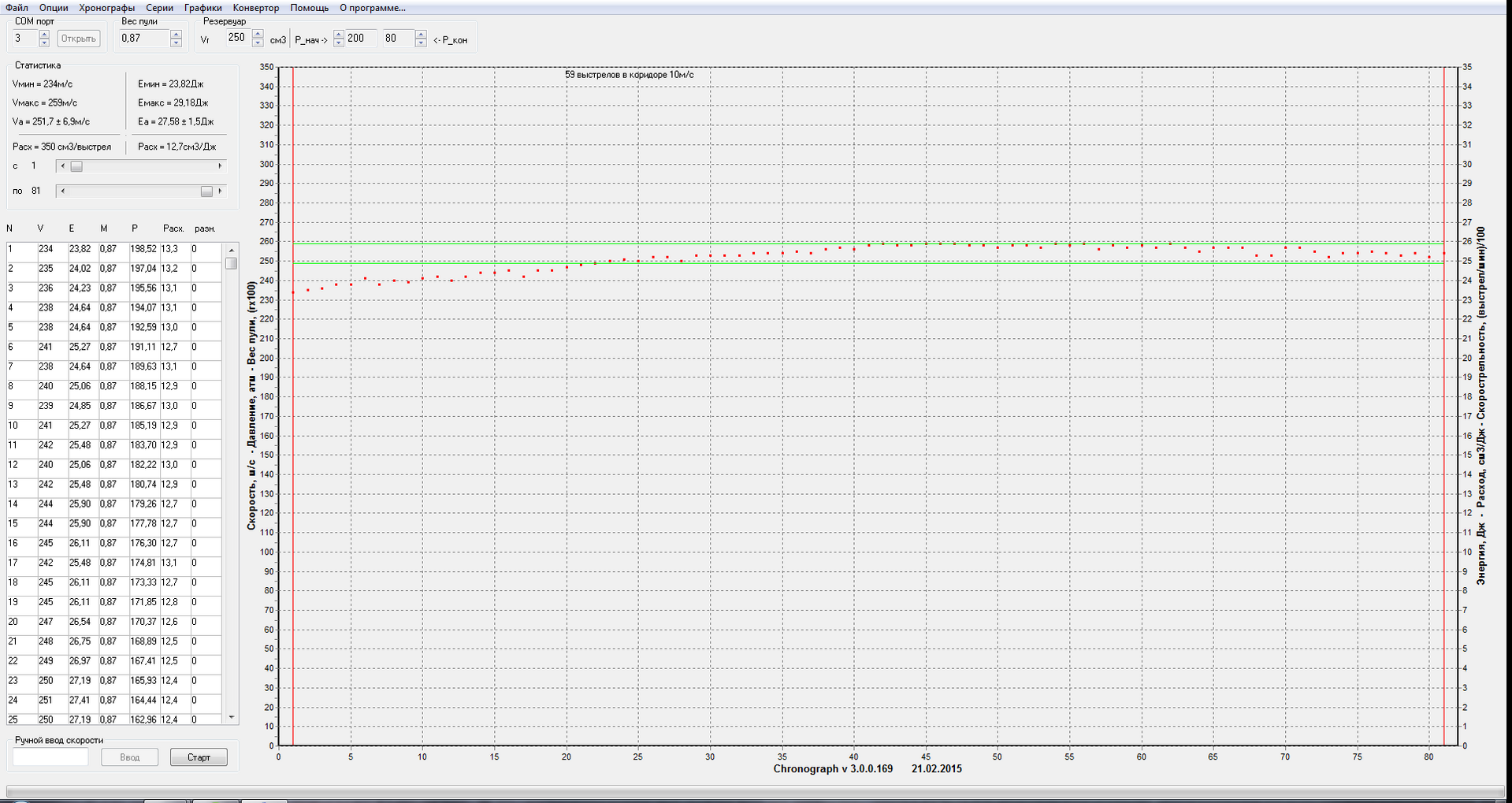The image size is (1512, 803).
Task: Increase the COM port number with up arrow
Action: pyautogui.click(x=44, y=34)
